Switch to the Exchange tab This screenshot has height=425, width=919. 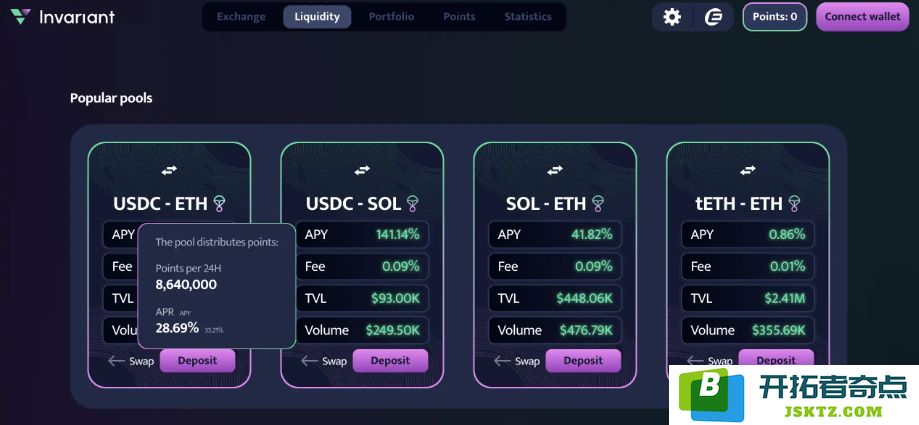tap(241, 16)
